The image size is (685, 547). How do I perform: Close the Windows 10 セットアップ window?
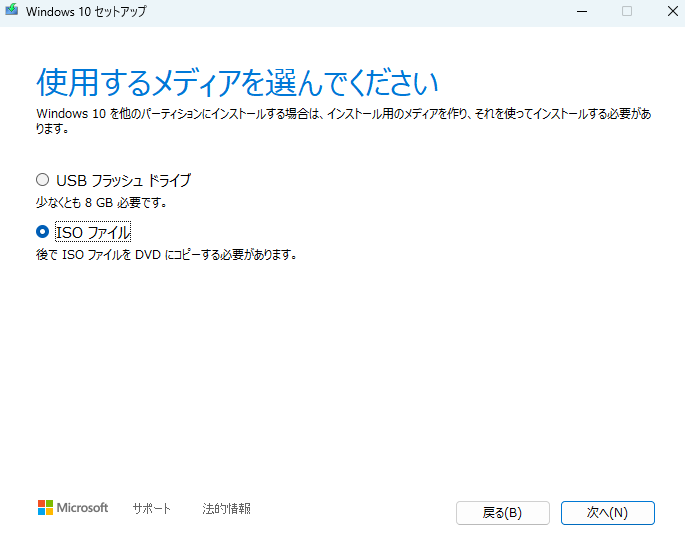tap(673, 11)
